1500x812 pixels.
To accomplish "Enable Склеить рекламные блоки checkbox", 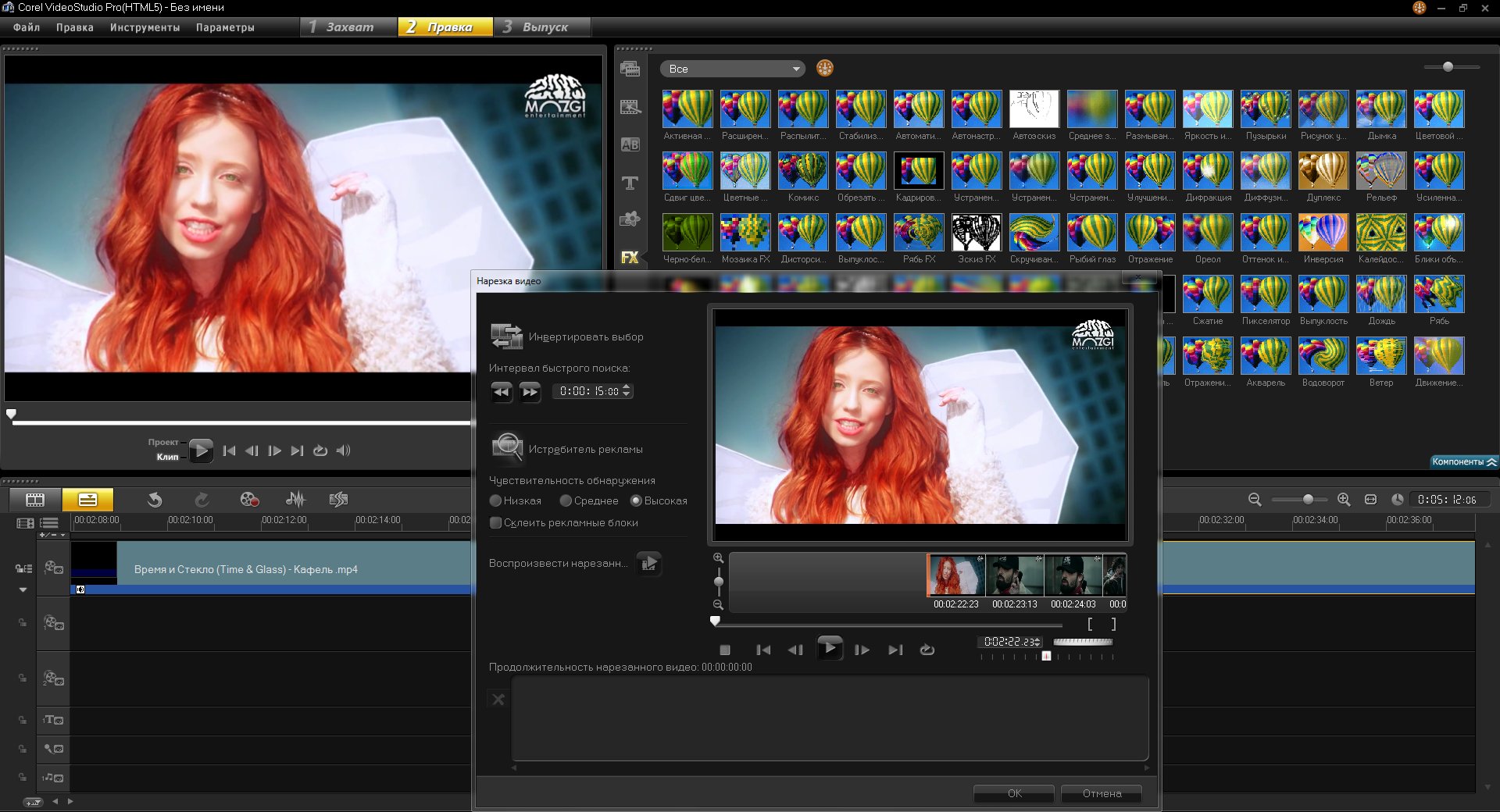I will (x=495, y=522).
